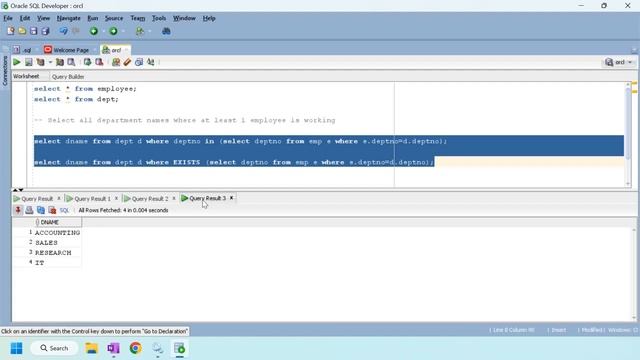This screenshot has width=640, height=360.
Task: Click the Run Script icon
Action: click(29, 62)
